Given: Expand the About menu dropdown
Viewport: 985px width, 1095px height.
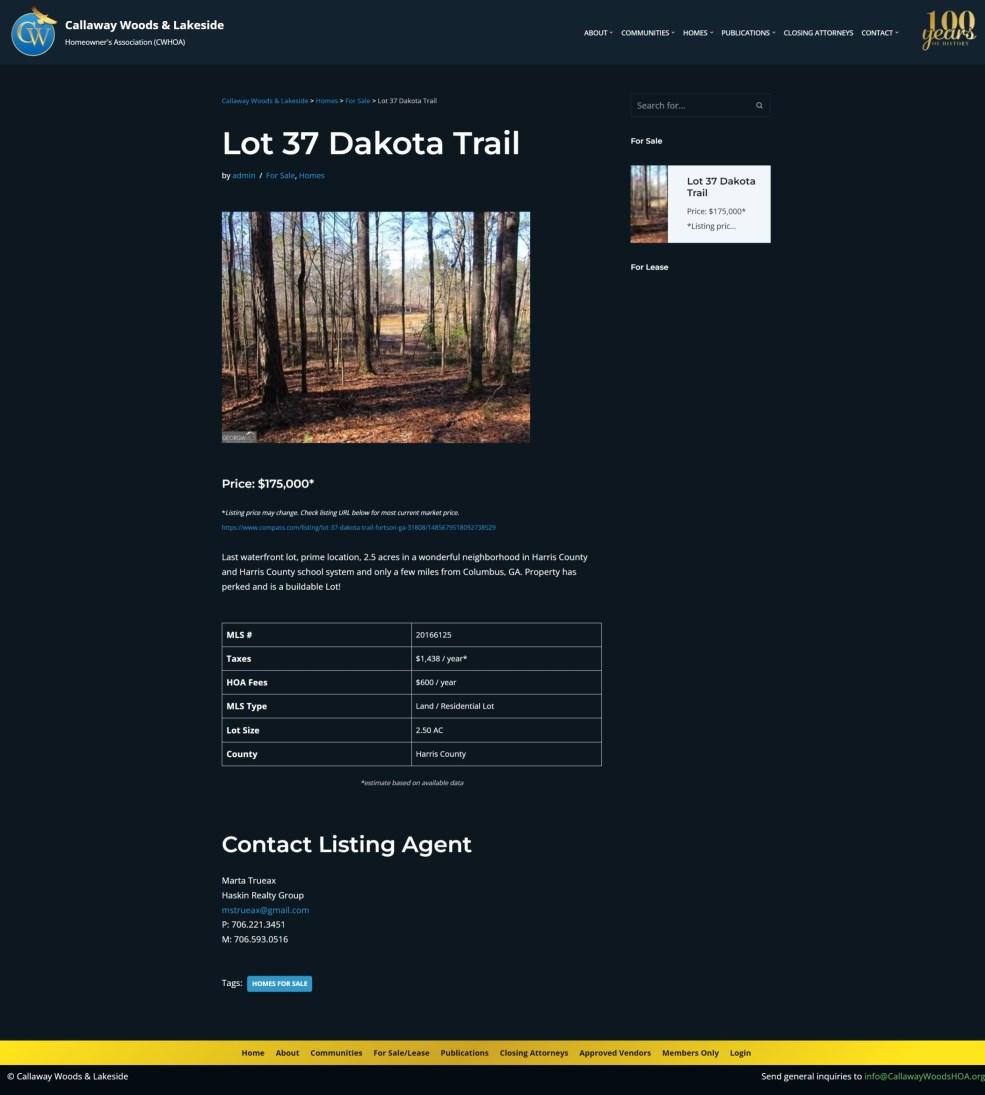Looking at the screenshot, I should [598, 33].
